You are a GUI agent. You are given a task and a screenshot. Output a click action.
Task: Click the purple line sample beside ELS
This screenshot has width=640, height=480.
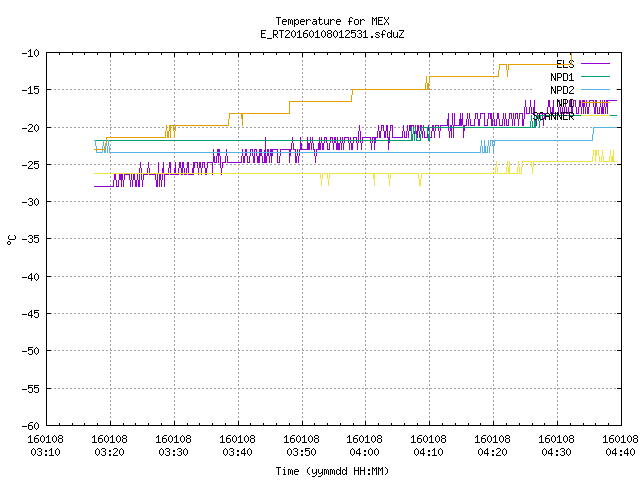click(595, 64)
